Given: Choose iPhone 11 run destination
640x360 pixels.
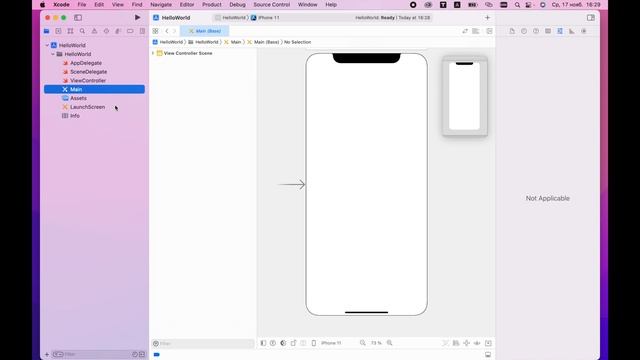Looking at the screenshot, I should [265, 18].
